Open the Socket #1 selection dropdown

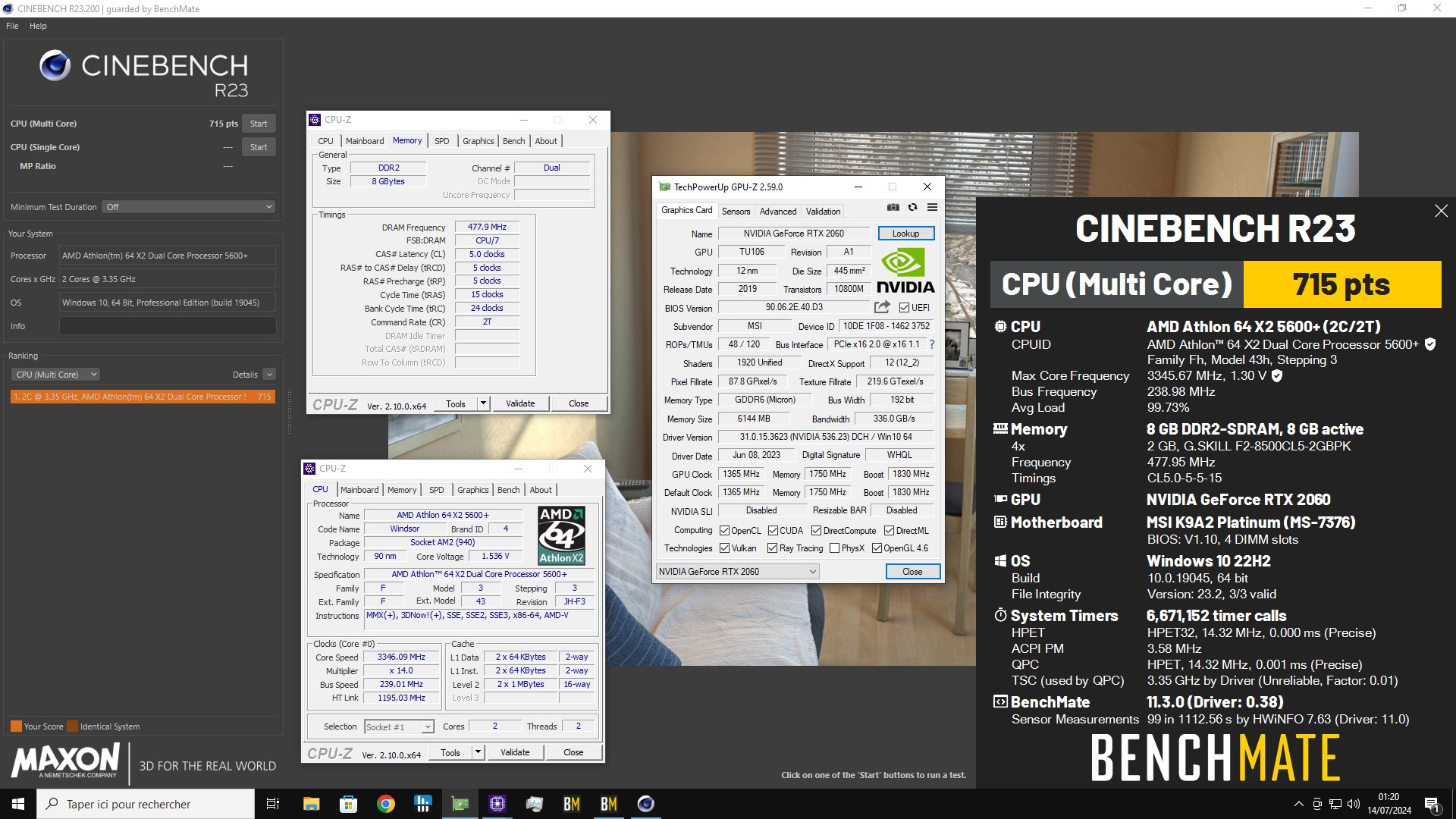(399, 727)
